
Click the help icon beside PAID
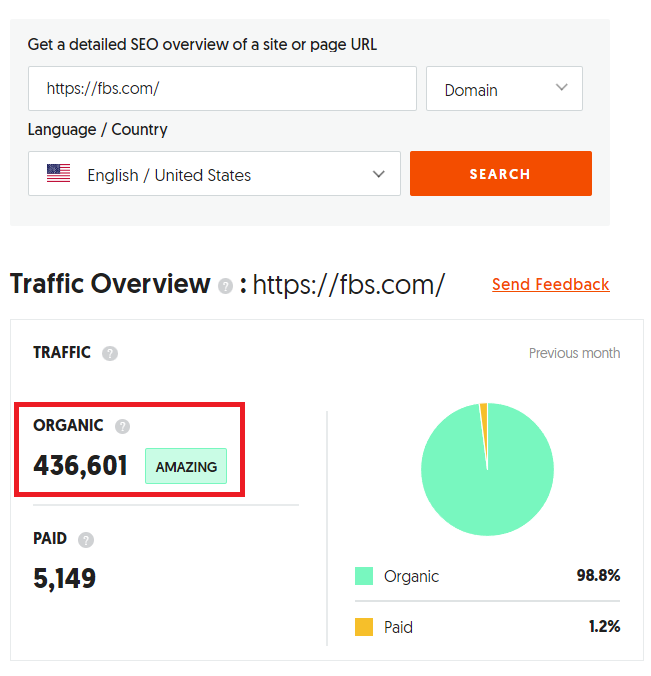86,540
